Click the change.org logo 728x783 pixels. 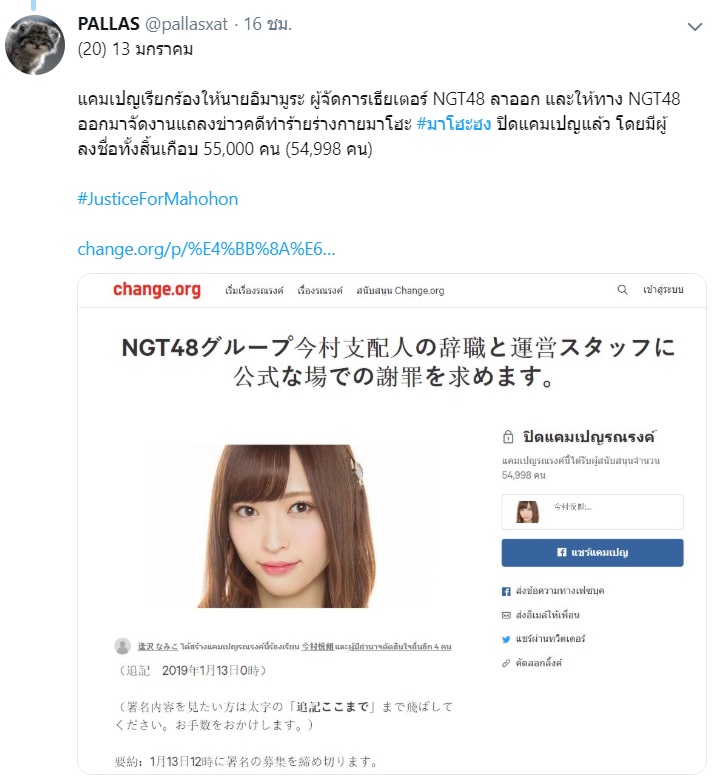[157, 290]
